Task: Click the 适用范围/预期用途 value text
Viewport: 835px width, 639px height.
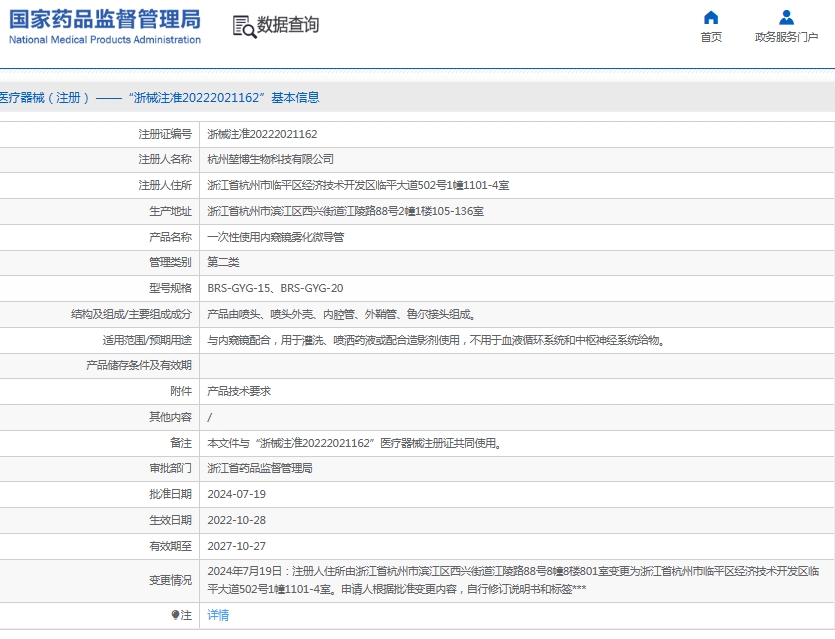Action: click(x=437, y=340)
